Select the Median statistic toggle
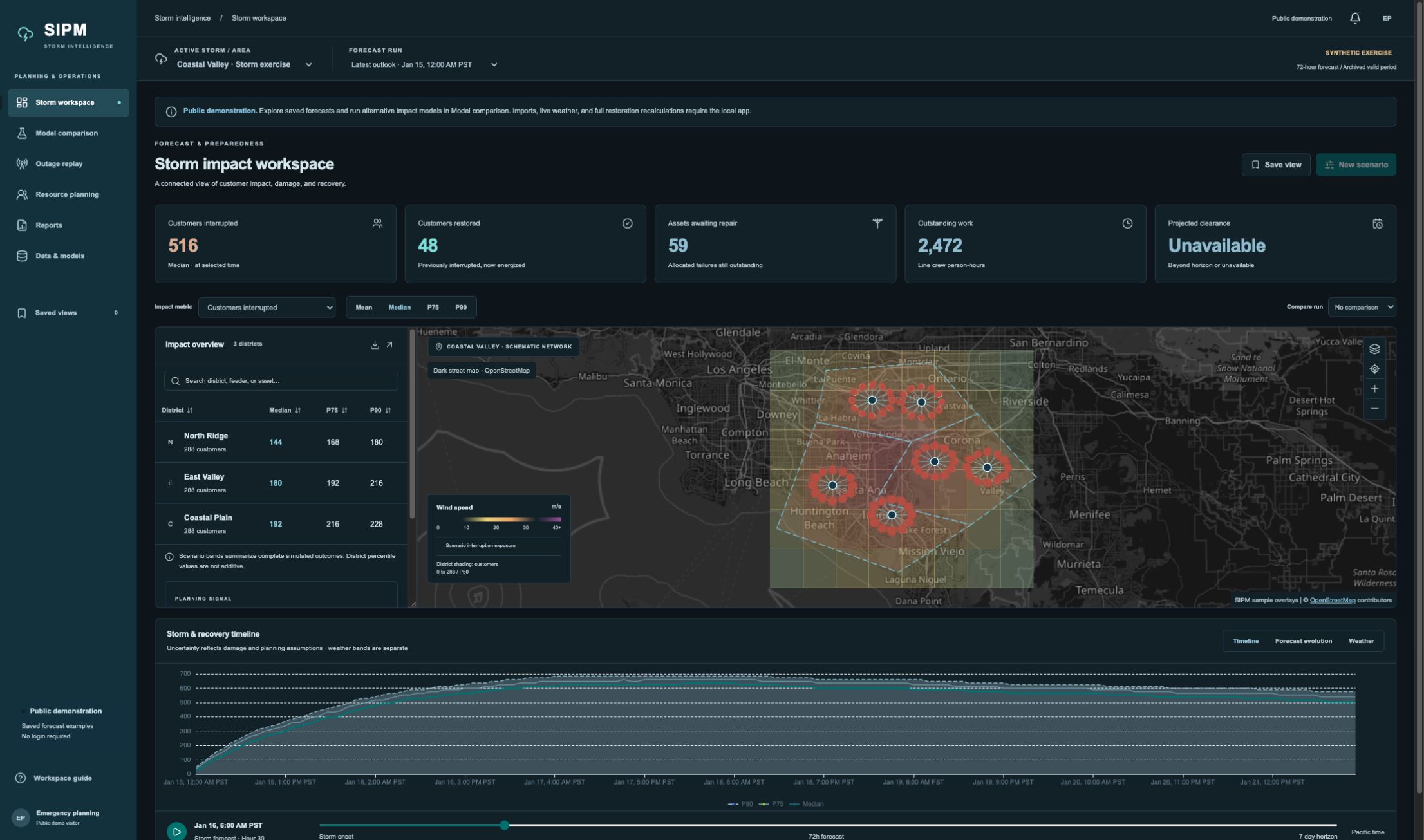 pyautogui.click(x=399, y=307)
